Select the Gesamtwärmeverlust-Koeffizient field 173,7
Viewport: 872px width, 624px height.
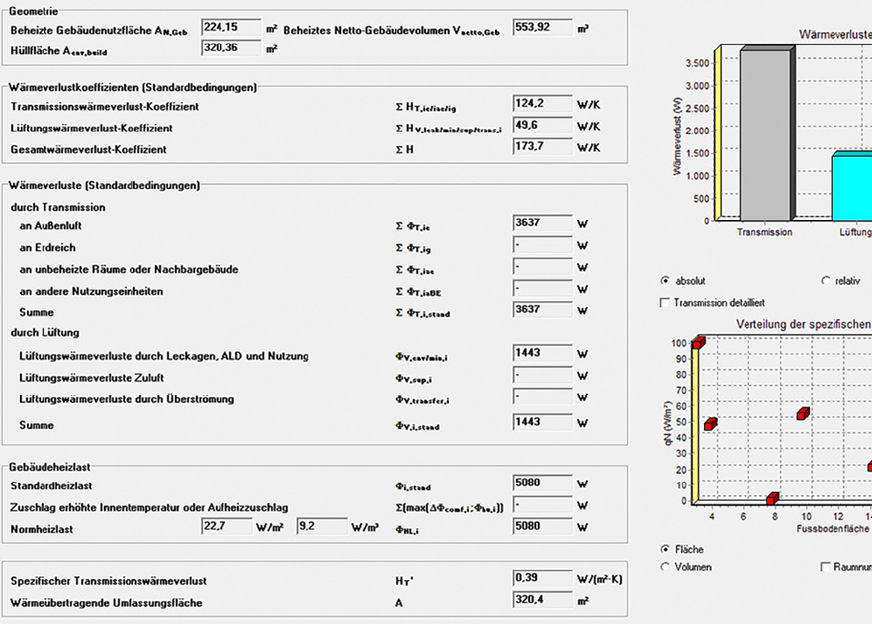click(542, 148)
